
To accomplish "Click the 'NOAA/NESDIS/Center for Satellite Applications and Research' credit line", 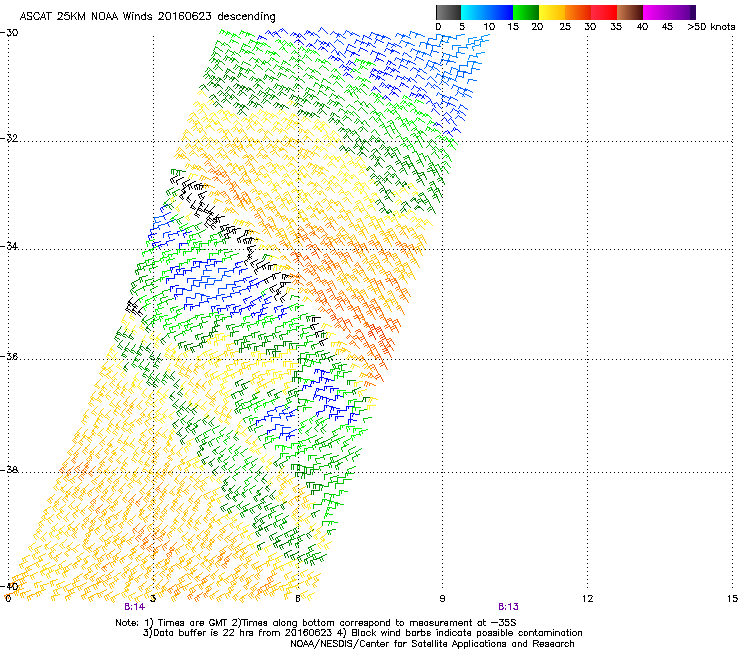I will coord(432,644).
